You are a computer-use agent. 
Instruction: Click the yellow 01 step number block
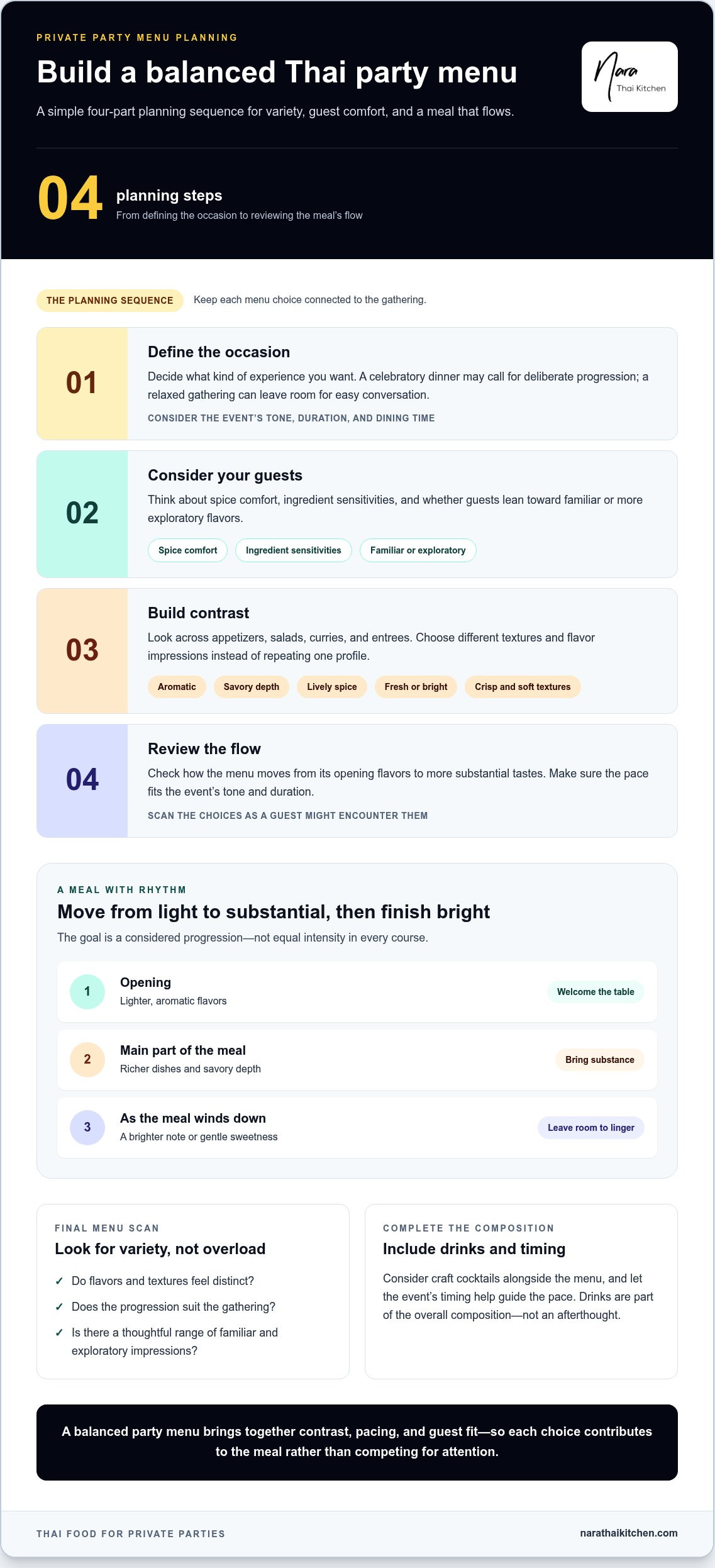pos(82,384)
